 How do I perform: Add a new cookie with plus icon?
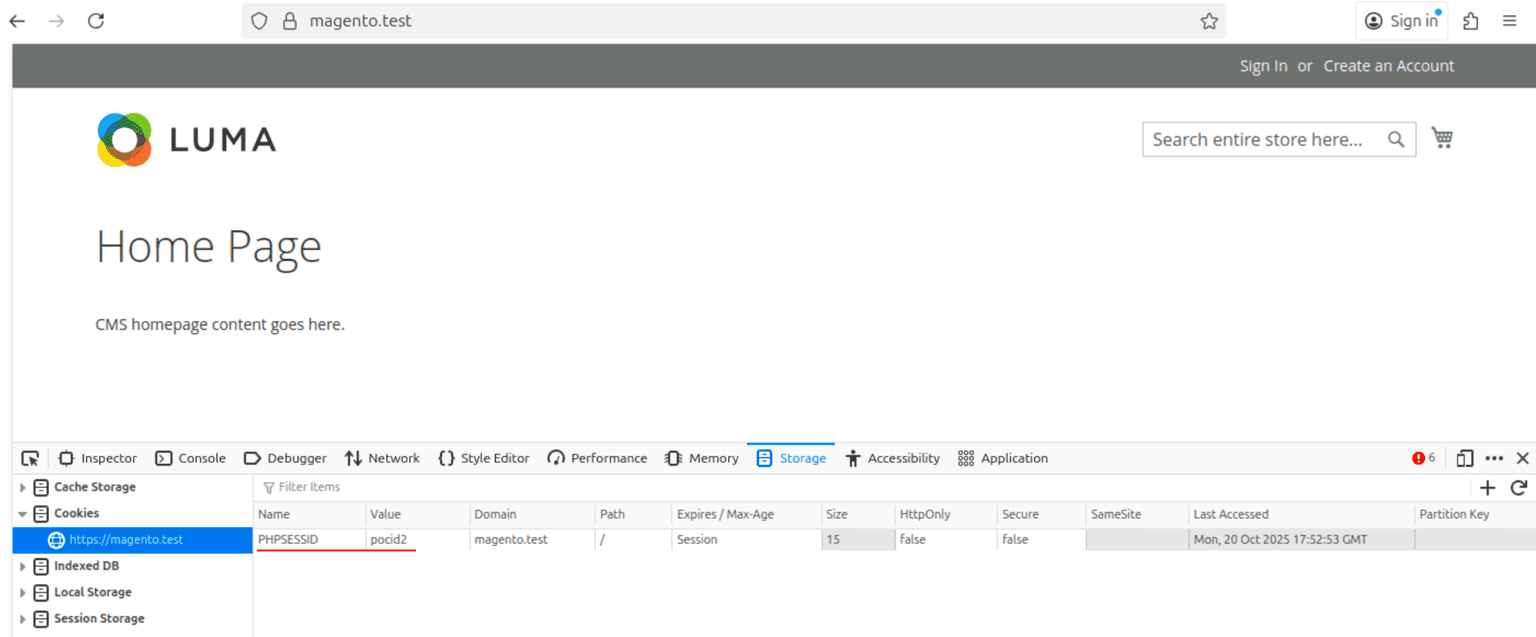point(1488,487)
